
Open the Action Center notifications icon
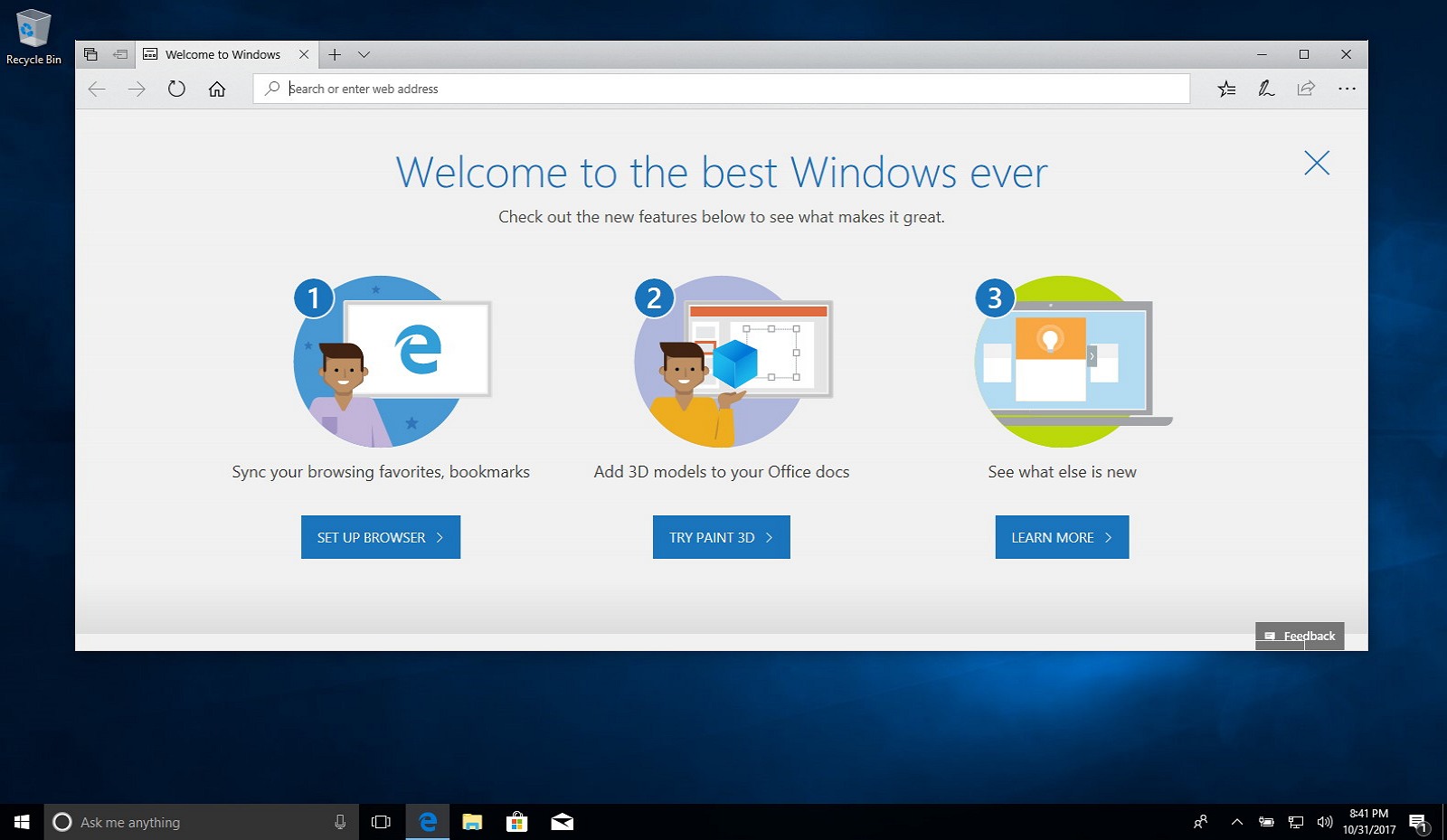[1418, 822]
